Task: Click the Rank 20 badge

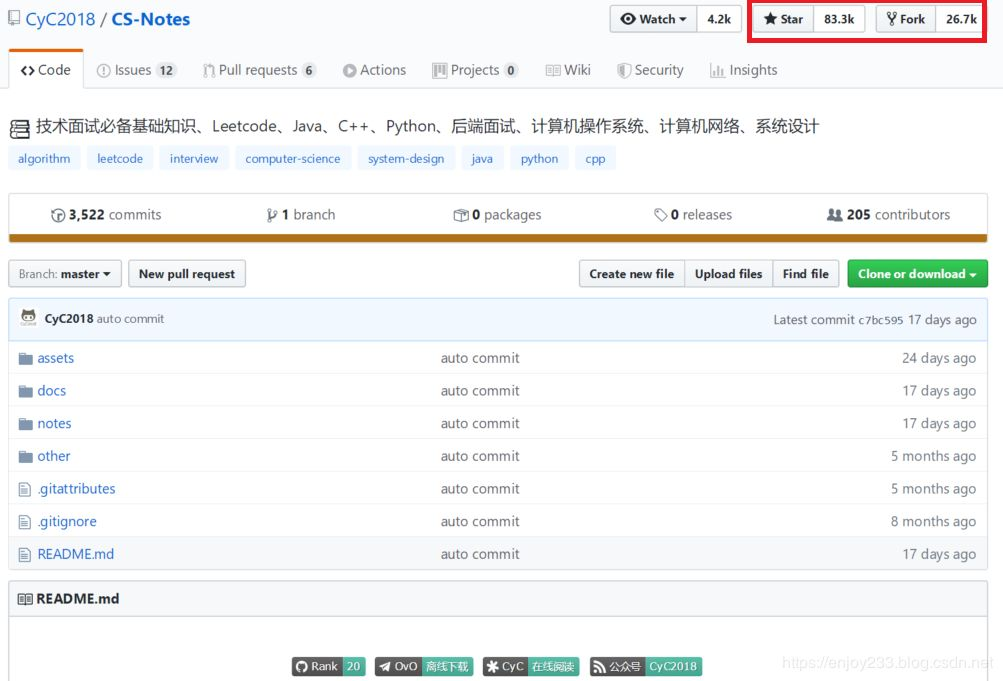Action: (329, 666)
